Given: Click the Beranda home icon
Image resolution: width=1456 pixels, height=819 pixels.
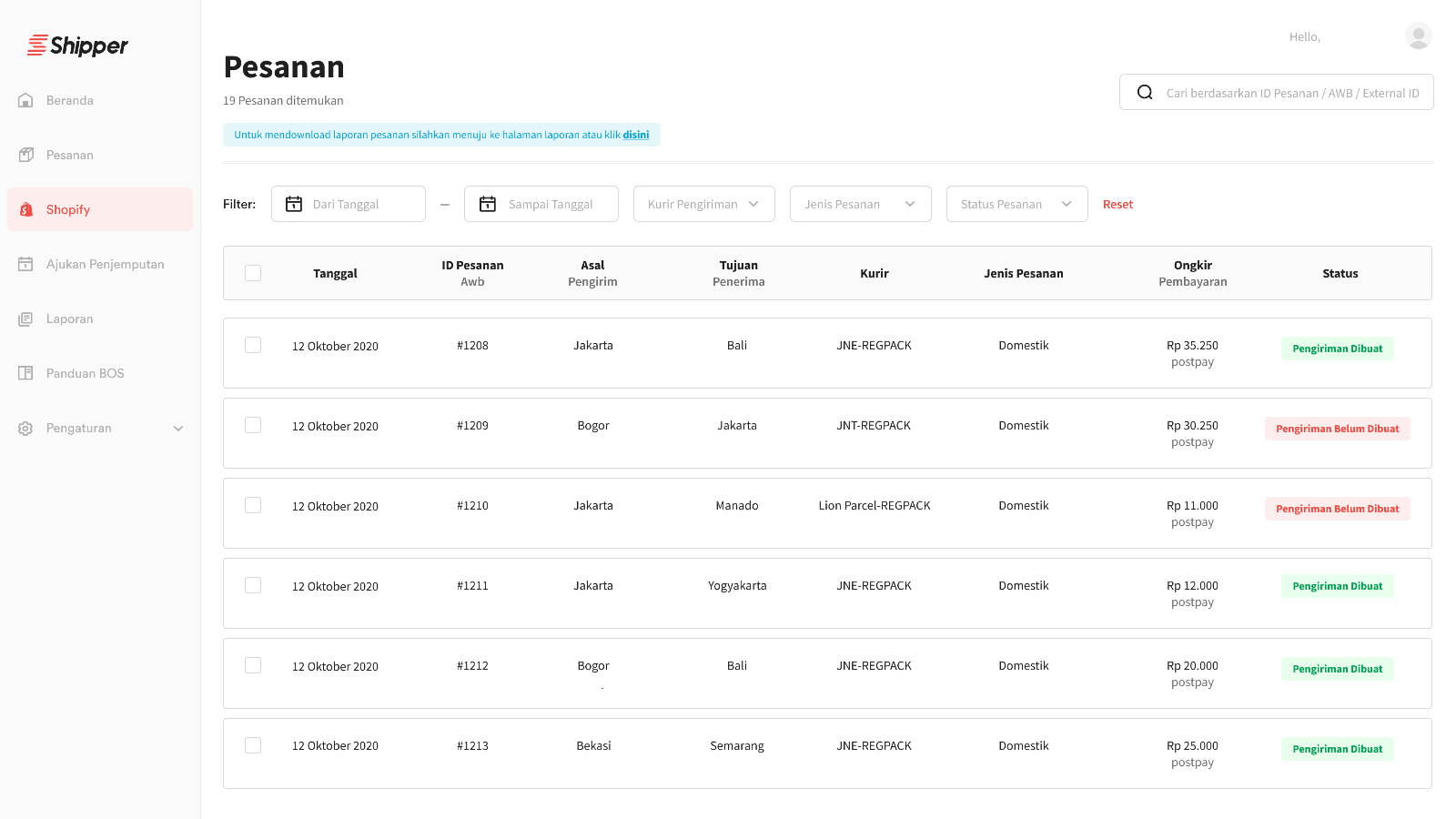Looking at the screenshot, I should [25, 100].
